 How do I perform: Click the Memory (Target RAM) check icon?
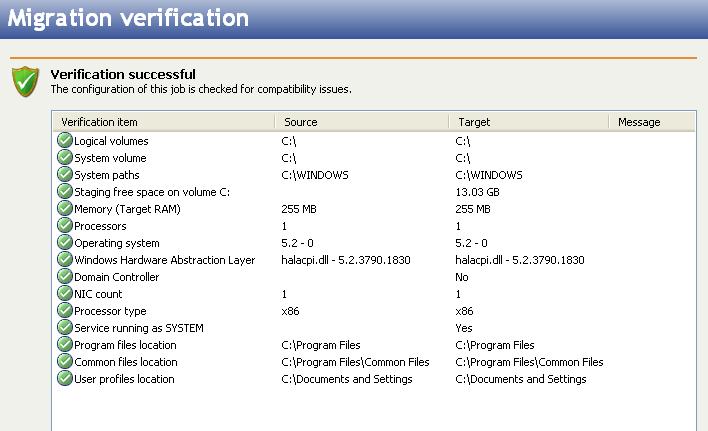(65, 209)
